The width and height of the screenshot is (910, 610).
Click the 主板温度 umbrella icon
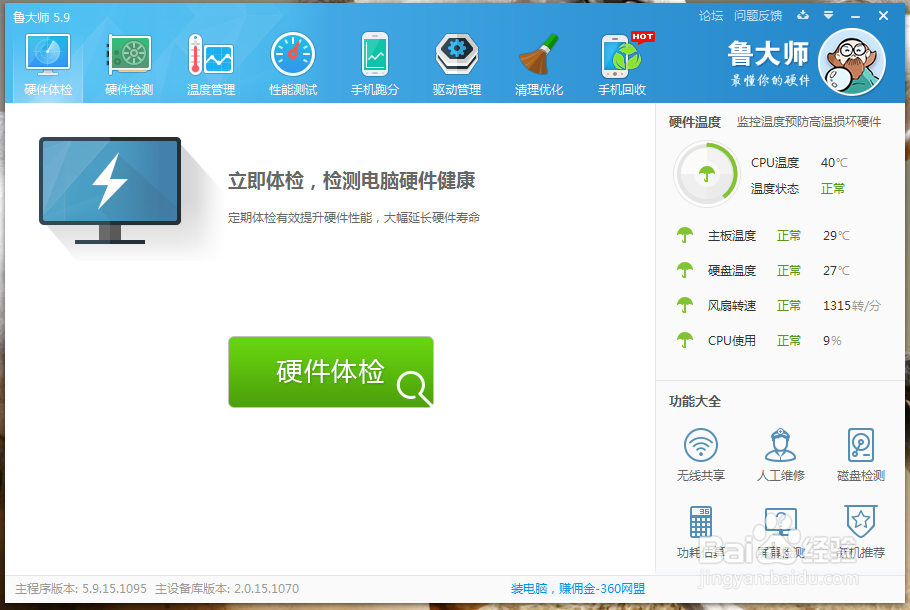[685, 235]
